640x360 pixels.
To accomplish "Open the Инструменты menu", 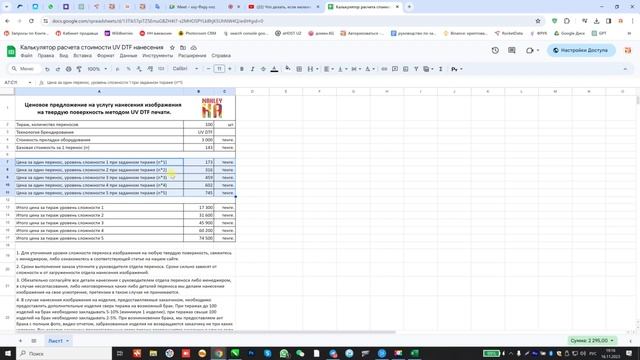I will [x=158, y=56].
